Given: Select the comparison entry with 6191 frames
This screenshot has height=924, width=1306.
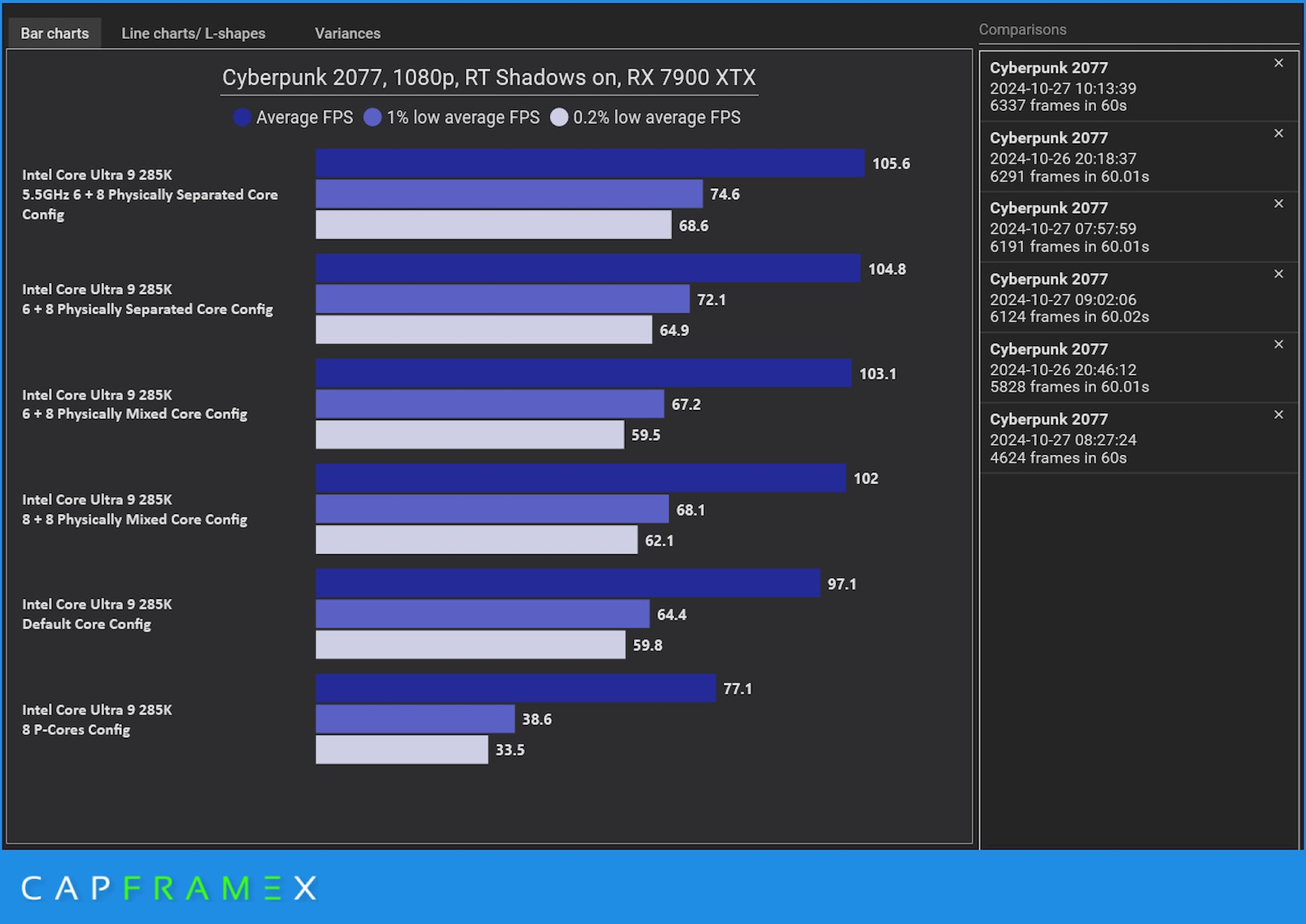Looking at the screenshot, I should (1139, 227).
